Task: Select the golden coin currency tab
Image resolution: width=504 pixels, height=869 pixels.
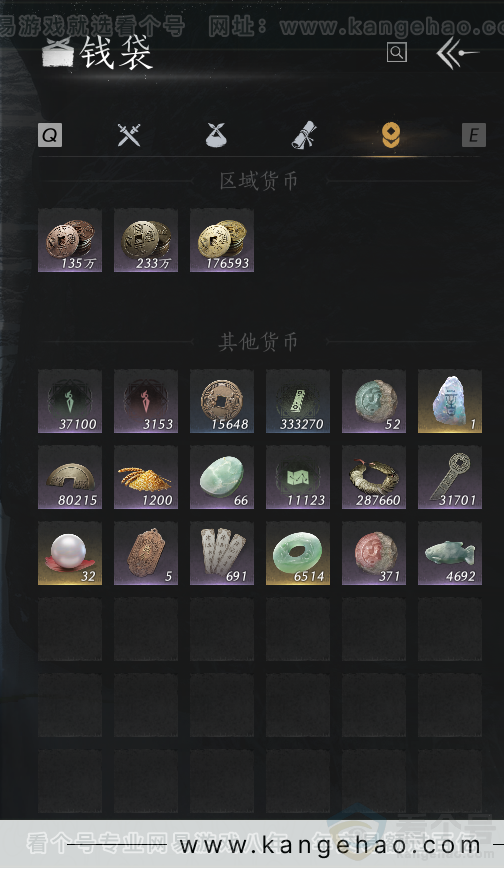Action: (x=391, y=135)
